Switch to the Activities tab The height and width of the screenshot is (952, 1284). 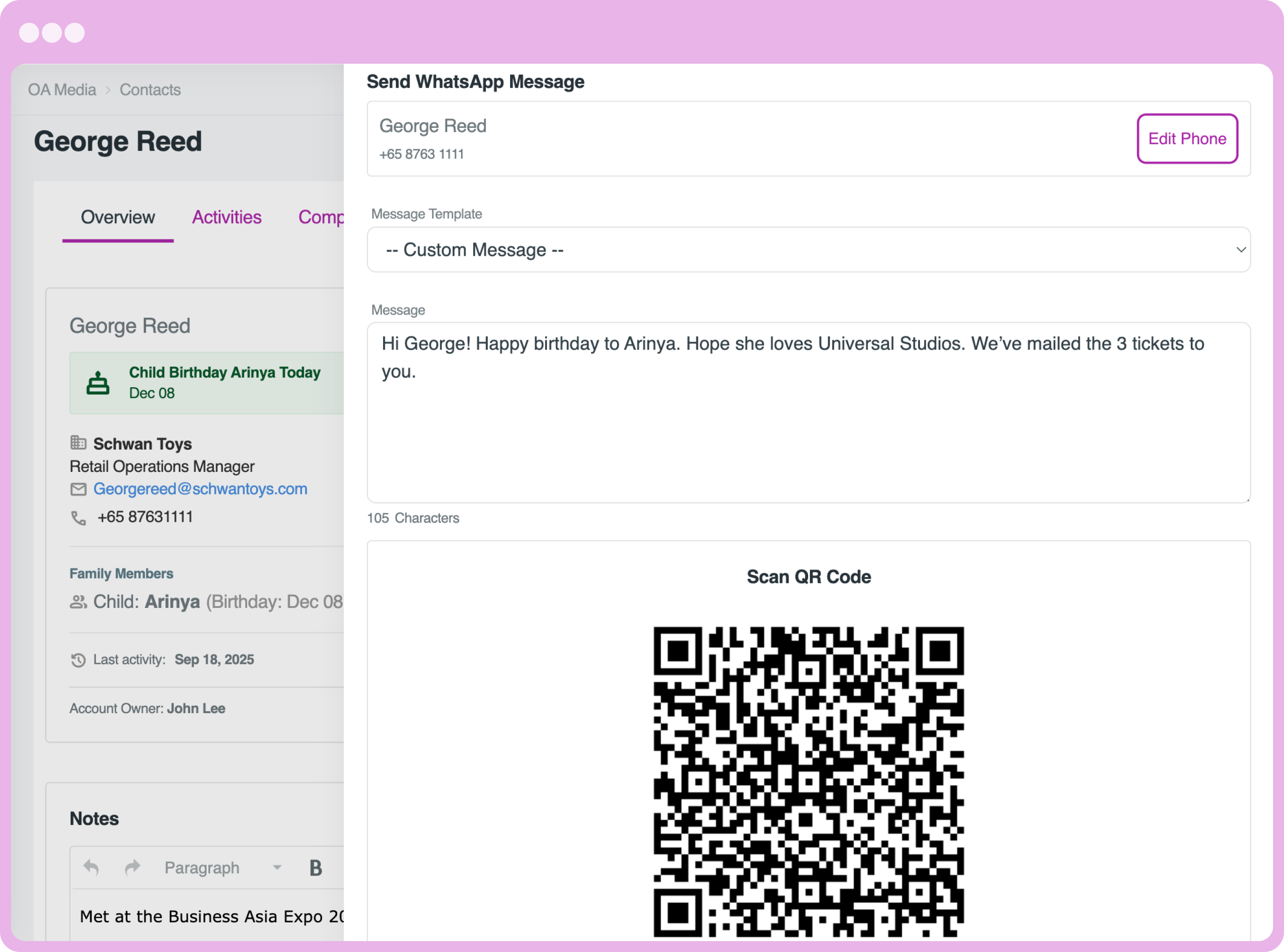coord(227,217)
